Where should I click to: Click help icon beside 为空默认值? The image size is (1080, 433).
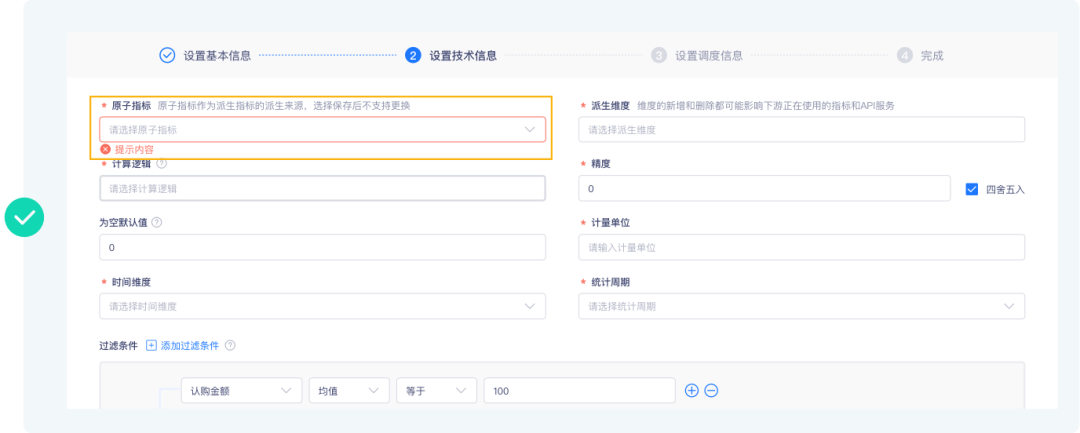[157, 222]
